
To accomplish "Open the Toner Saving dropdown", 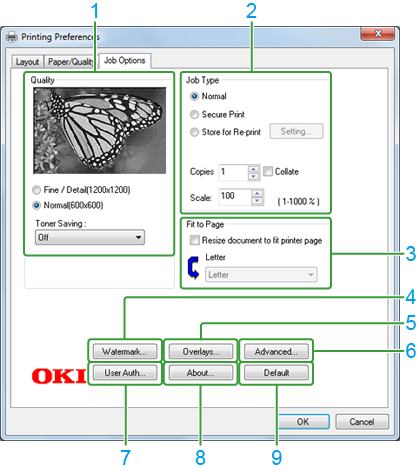I will coord(90,237).
